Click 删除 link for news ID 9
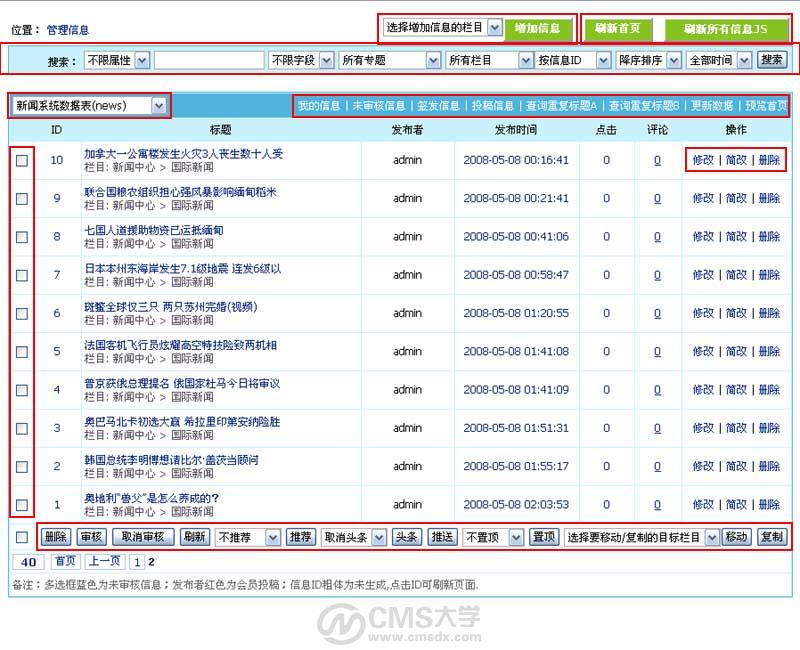The width and height of the screenshot is (800, 650). point(769,198)
